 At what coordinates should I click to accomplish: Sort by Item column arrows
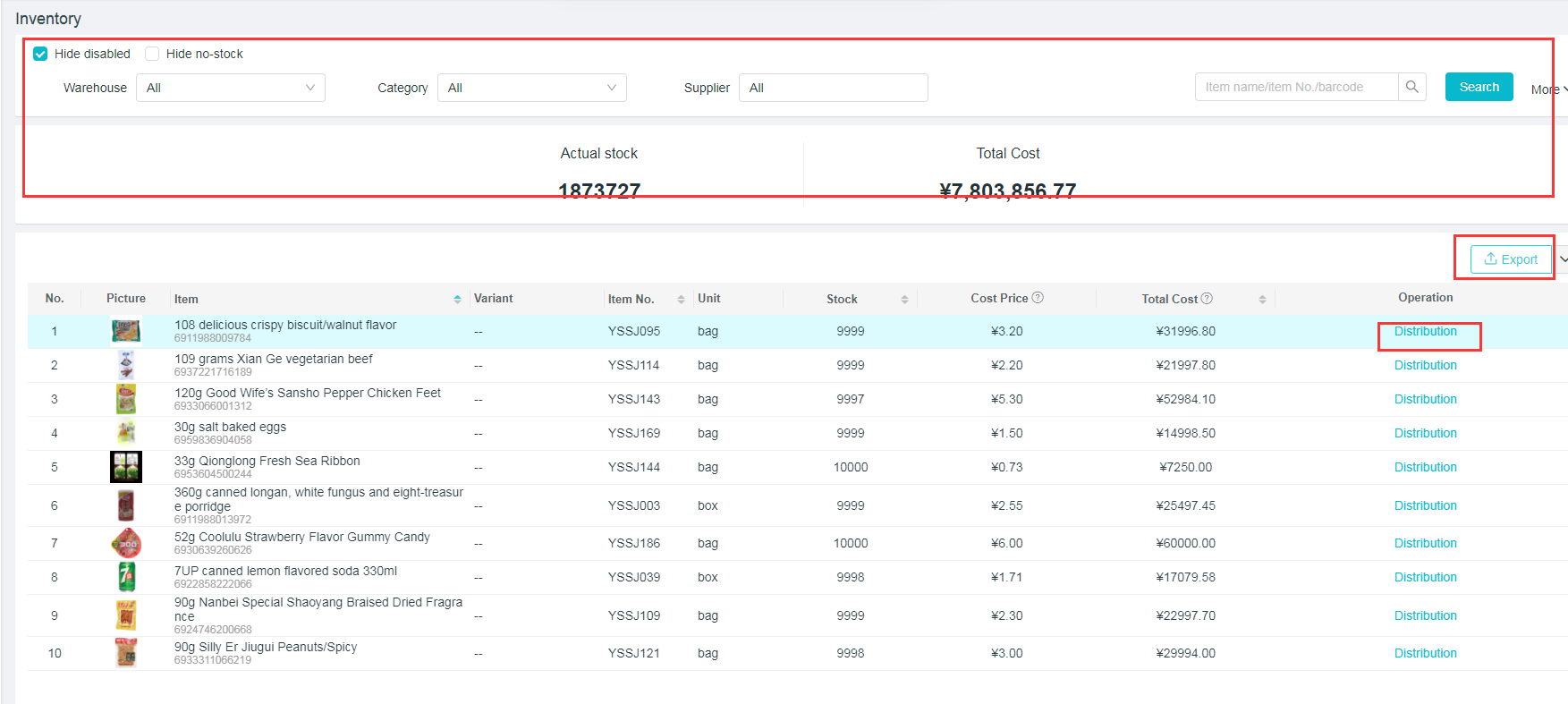457,299
